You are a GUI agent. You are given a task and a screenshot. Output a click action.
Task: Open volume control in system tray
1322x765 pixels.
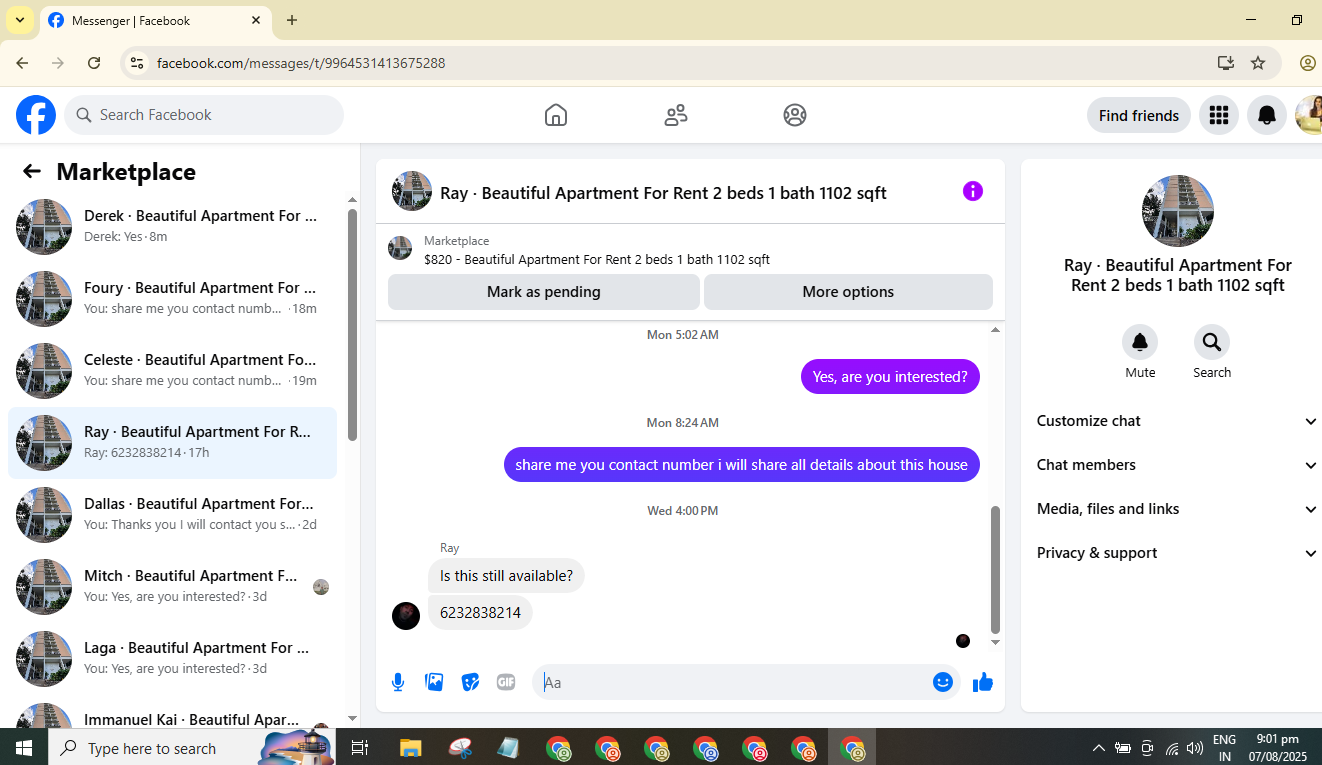click(x=1195, y=748)
